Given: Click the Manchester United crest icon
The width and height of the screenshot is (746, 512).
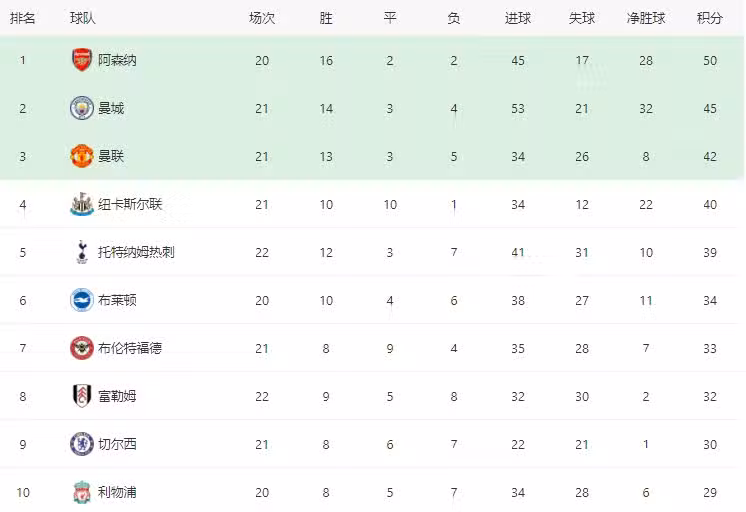Looking at the screenshot, I should 81,156.
